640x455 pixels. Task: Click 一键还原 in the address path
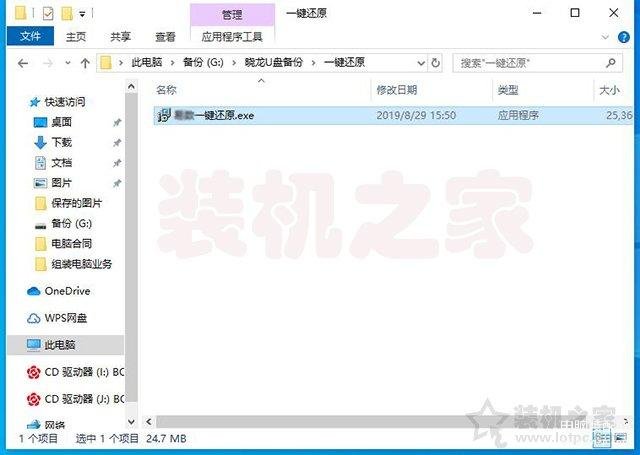(344, 62)
